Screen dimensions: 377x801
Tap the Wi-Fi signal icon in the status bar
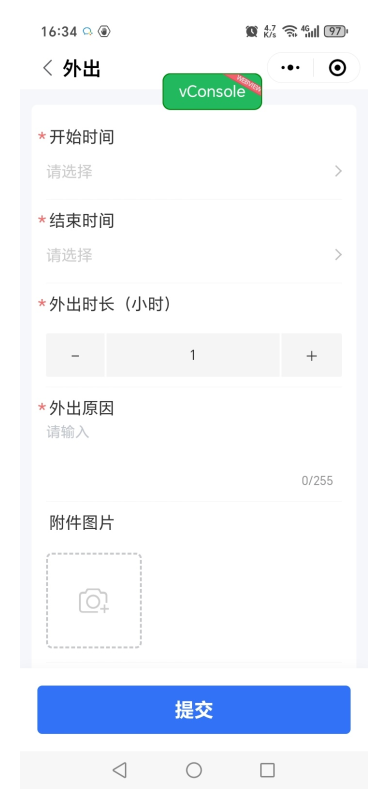(290, 32)
